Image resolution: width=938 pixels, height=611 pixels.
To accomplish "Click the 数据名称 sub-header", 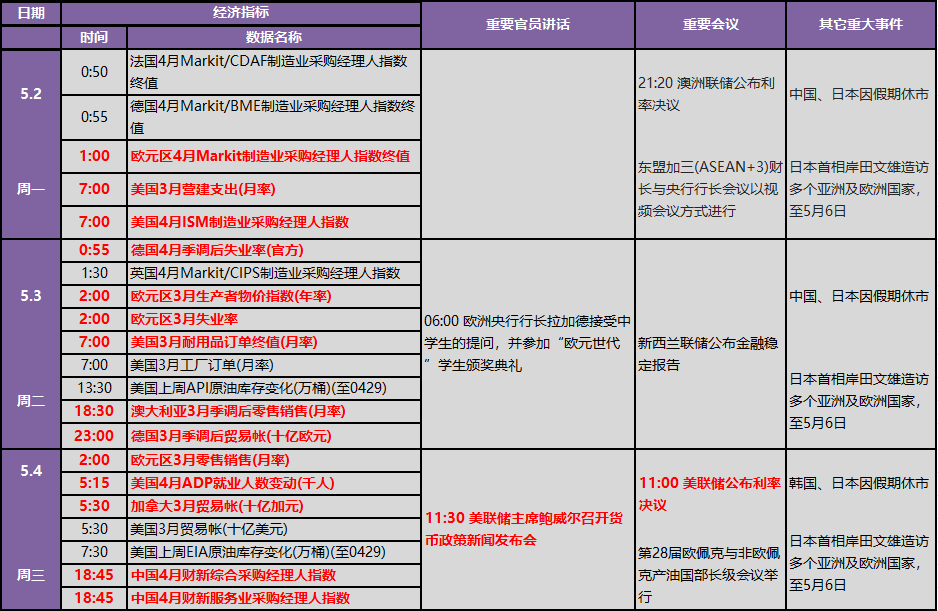I will point(273,37).
